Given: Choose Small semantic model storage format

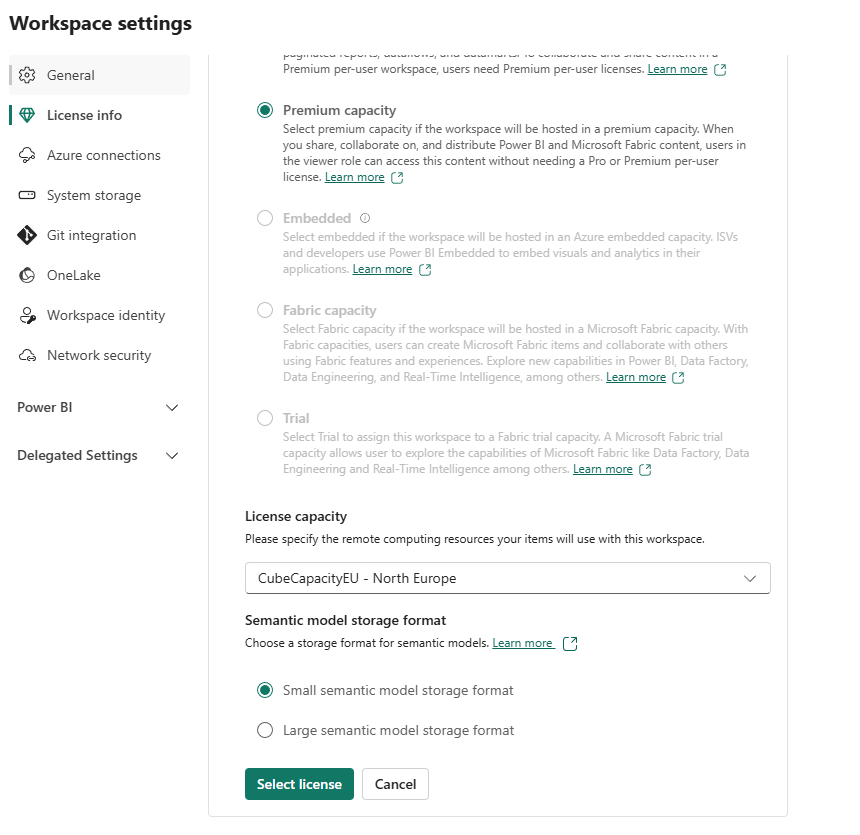Looking at the screenshot, I should click(x=265, y=690).
